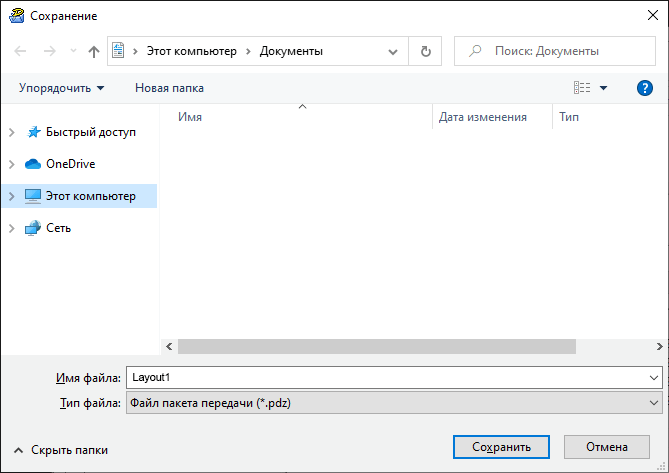Open help with the question mark icon
The width and height of the screenshot is (669, 473).
(x=645, y=88)
